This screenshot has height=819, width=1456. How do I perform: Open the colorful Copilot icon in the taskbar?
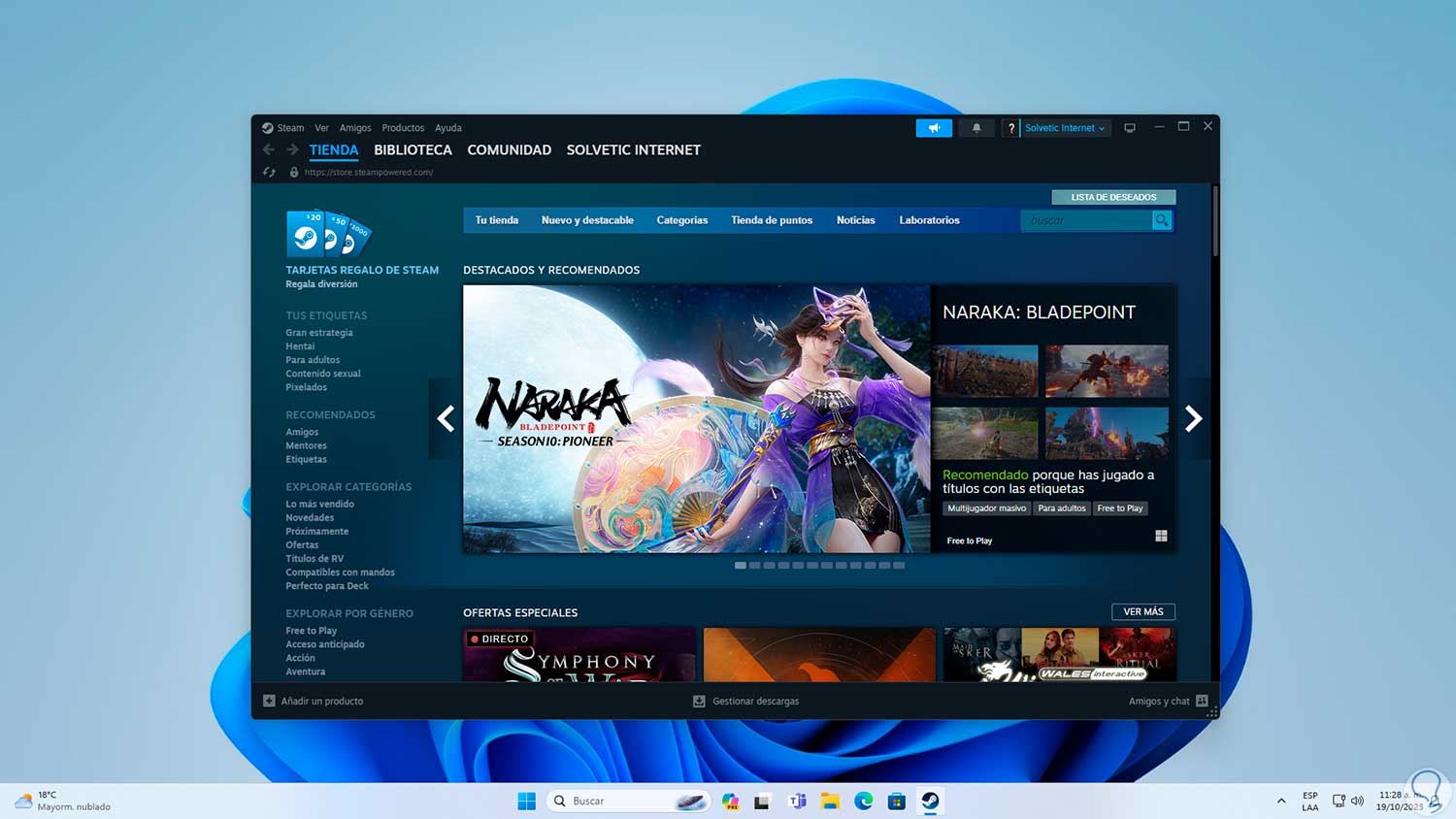pyautogui.click(x=730, y=801)
